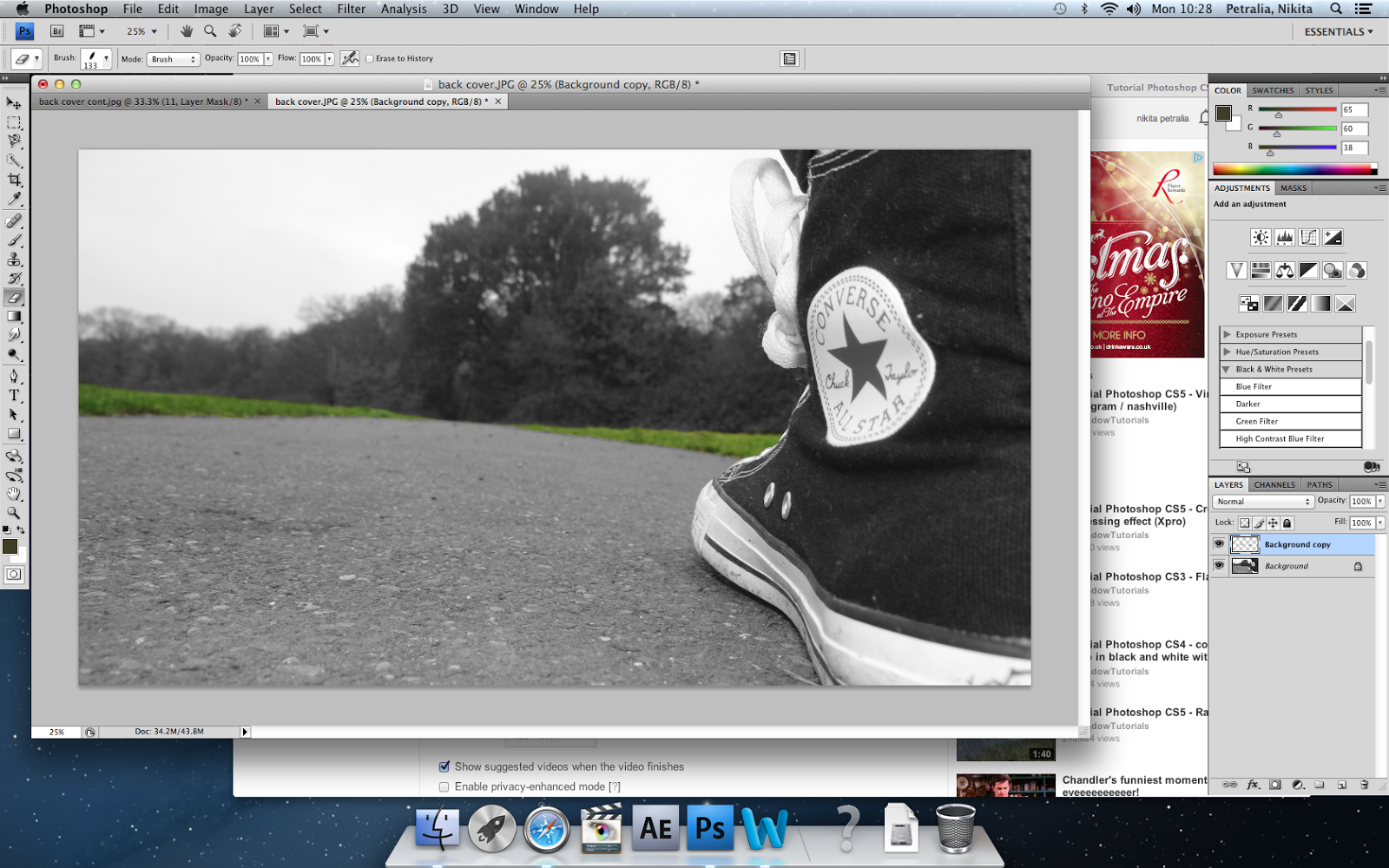The width and height of the screenshot is (1389, 868).
Task: Switch to the Channels tab
Action: tap(1274, 484)
